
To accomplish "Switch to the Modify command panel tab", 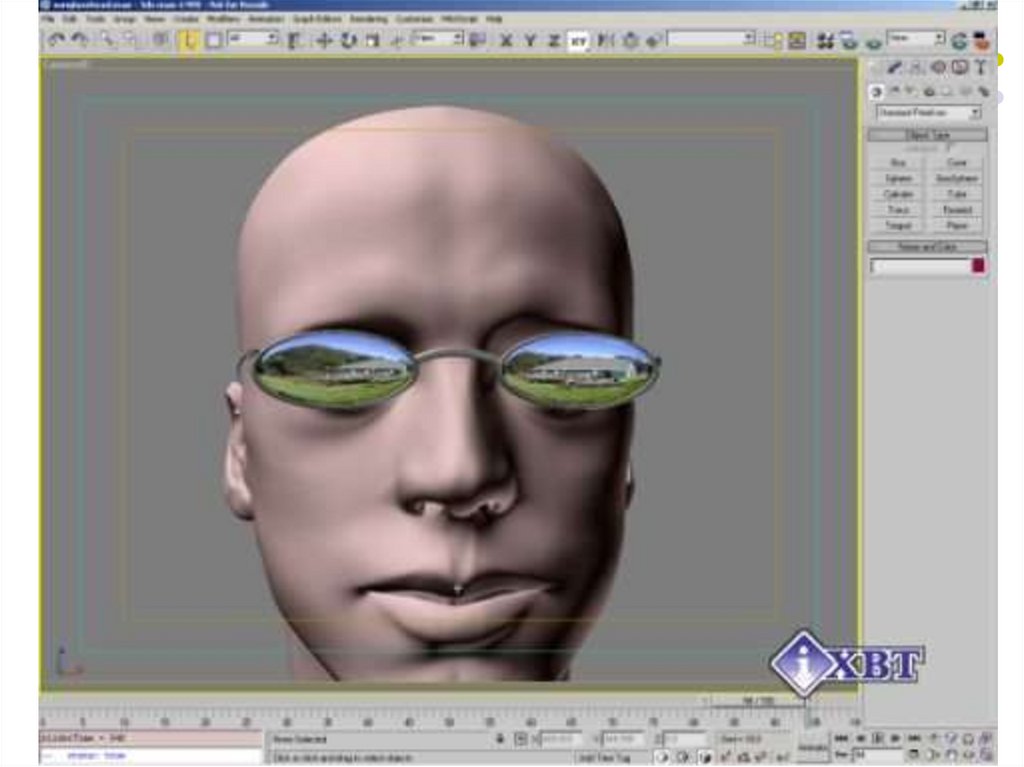I will point(896,67).
